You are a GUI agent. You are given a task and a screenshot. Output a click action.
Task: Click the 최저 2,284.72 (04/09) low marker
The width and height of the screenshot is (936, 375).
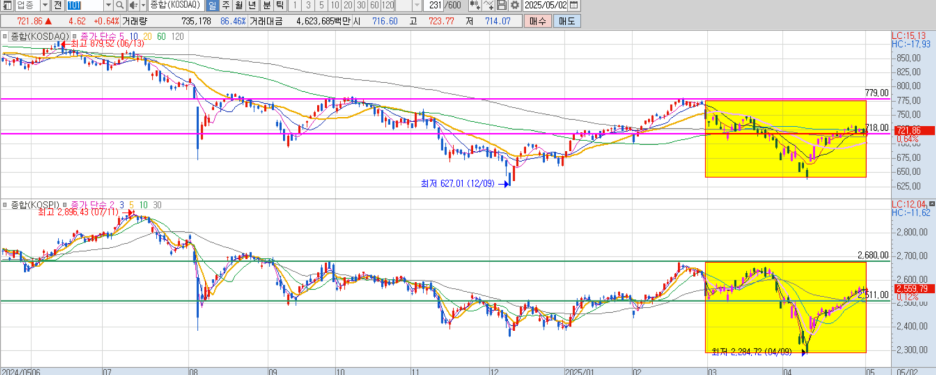click(x=759, y=352)
